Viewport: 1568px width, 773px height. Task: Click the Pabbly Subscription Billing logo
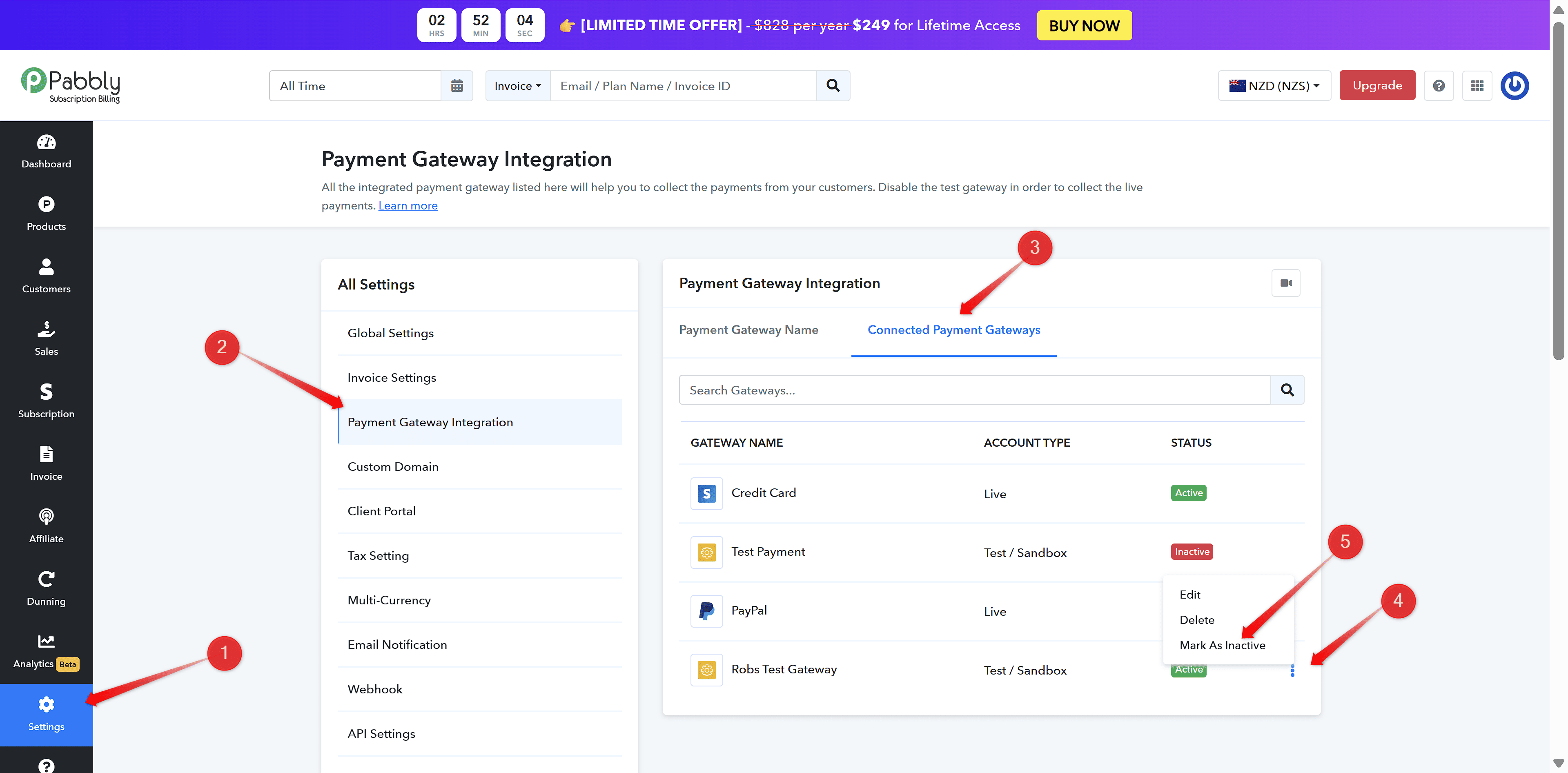click(71, 86)
